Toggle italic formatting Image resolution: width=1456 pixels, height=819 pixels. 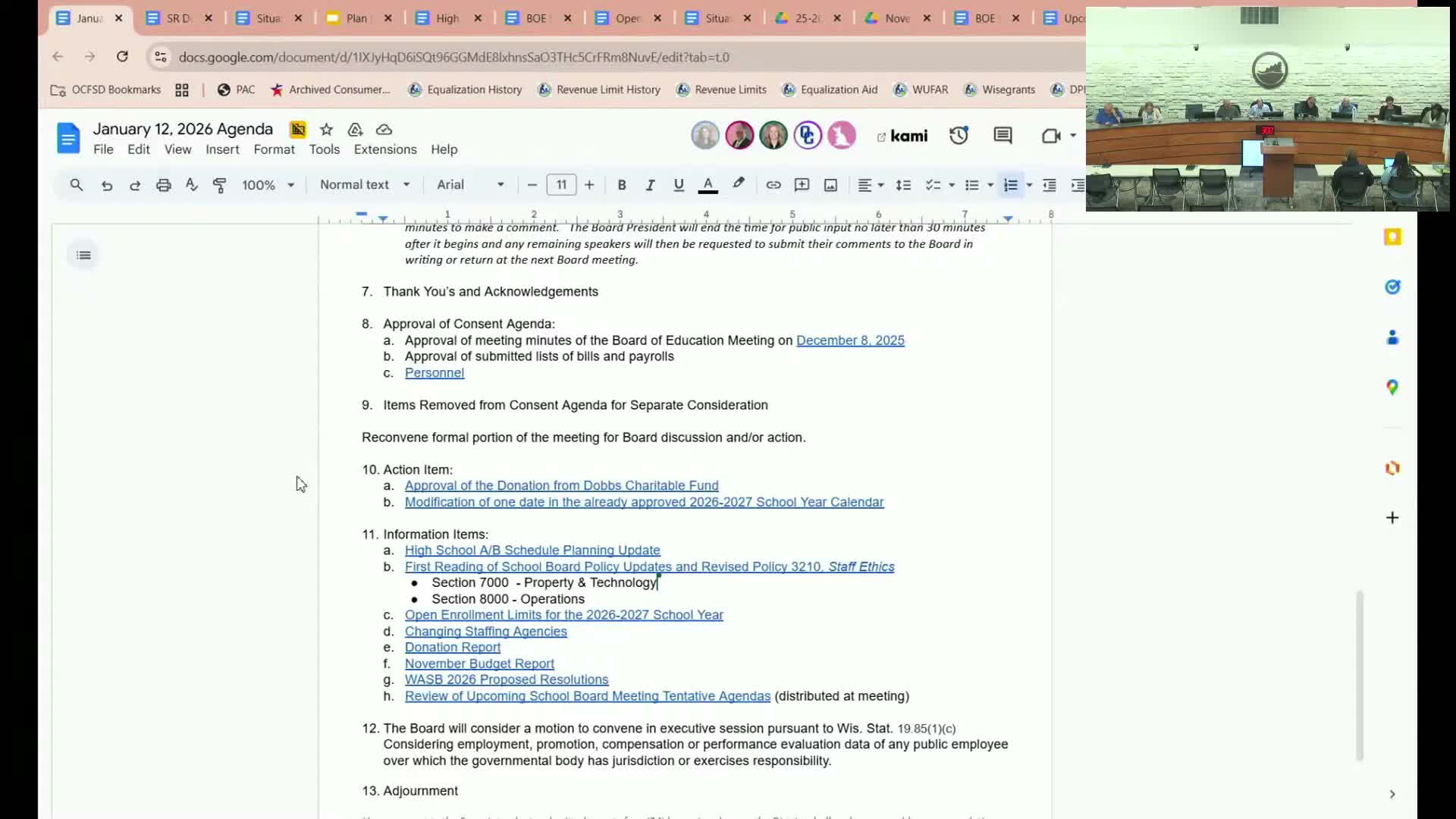(650, 185)
